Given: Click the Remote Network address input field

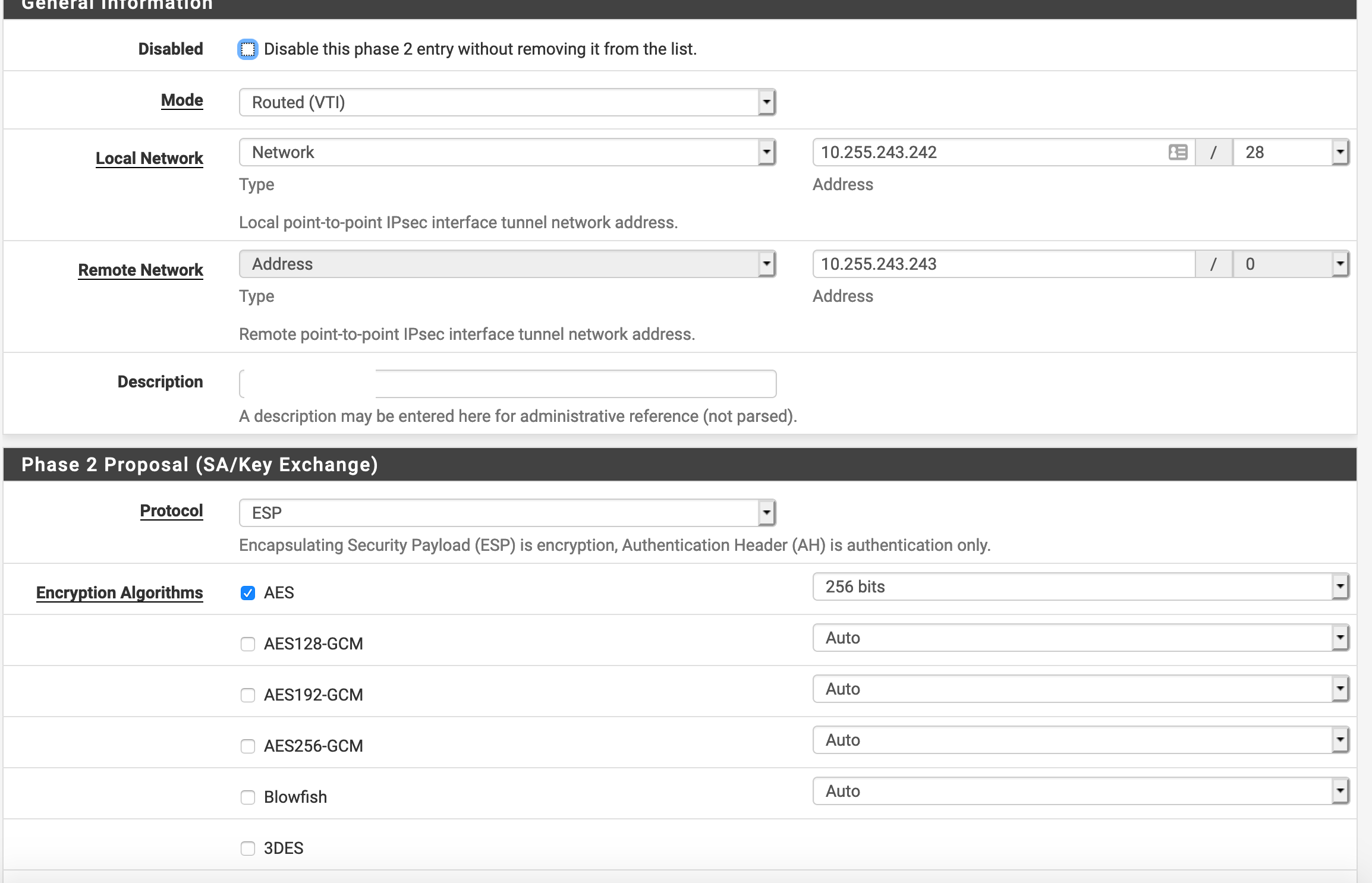Looking at the screenshot, I should [x=1002, y=264].
